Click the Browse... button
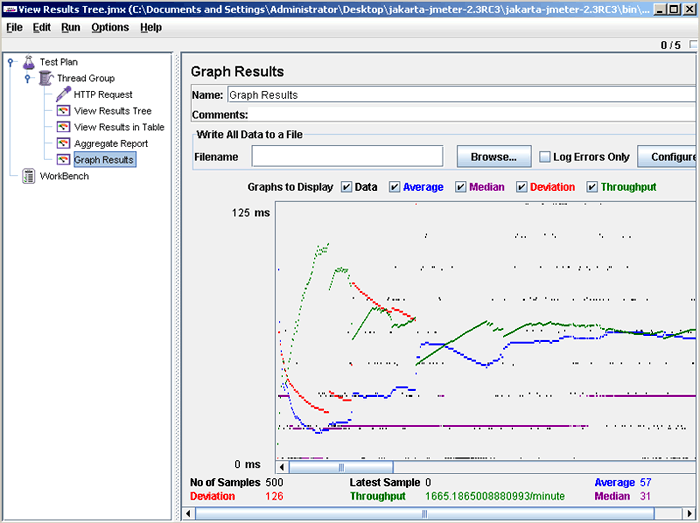Viewport: 700px width, 523px height. click(493, 156)
